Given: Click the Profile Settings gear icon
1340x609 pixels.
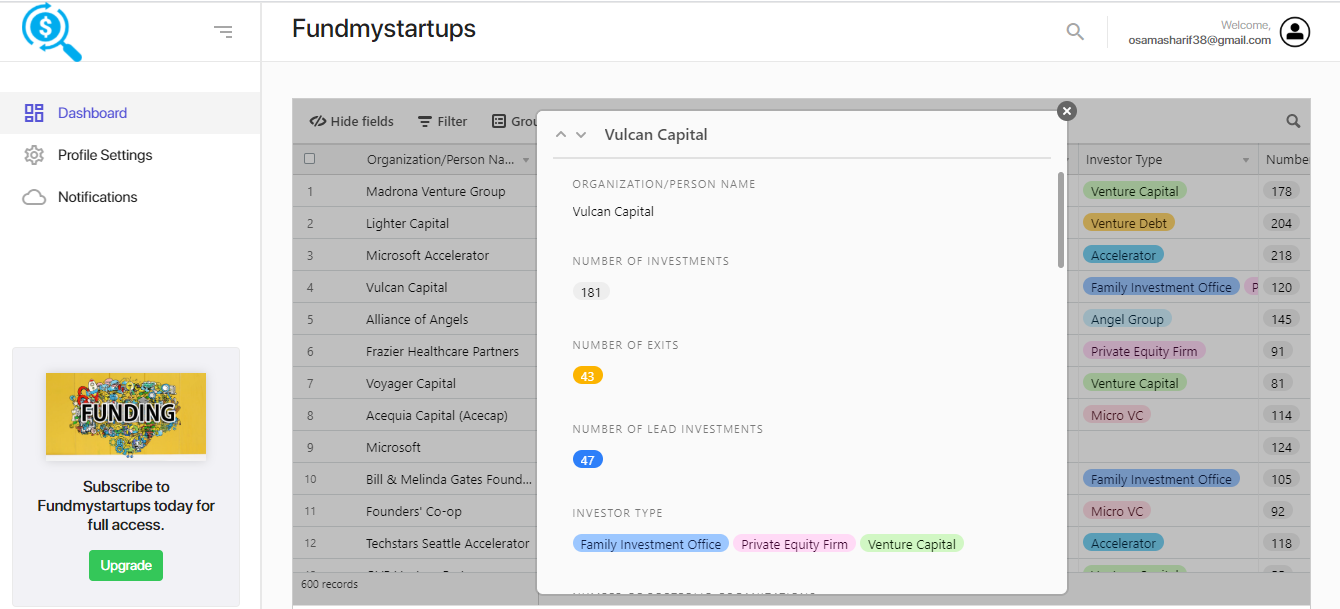Looking at the screenshot, I should [34, 155].
